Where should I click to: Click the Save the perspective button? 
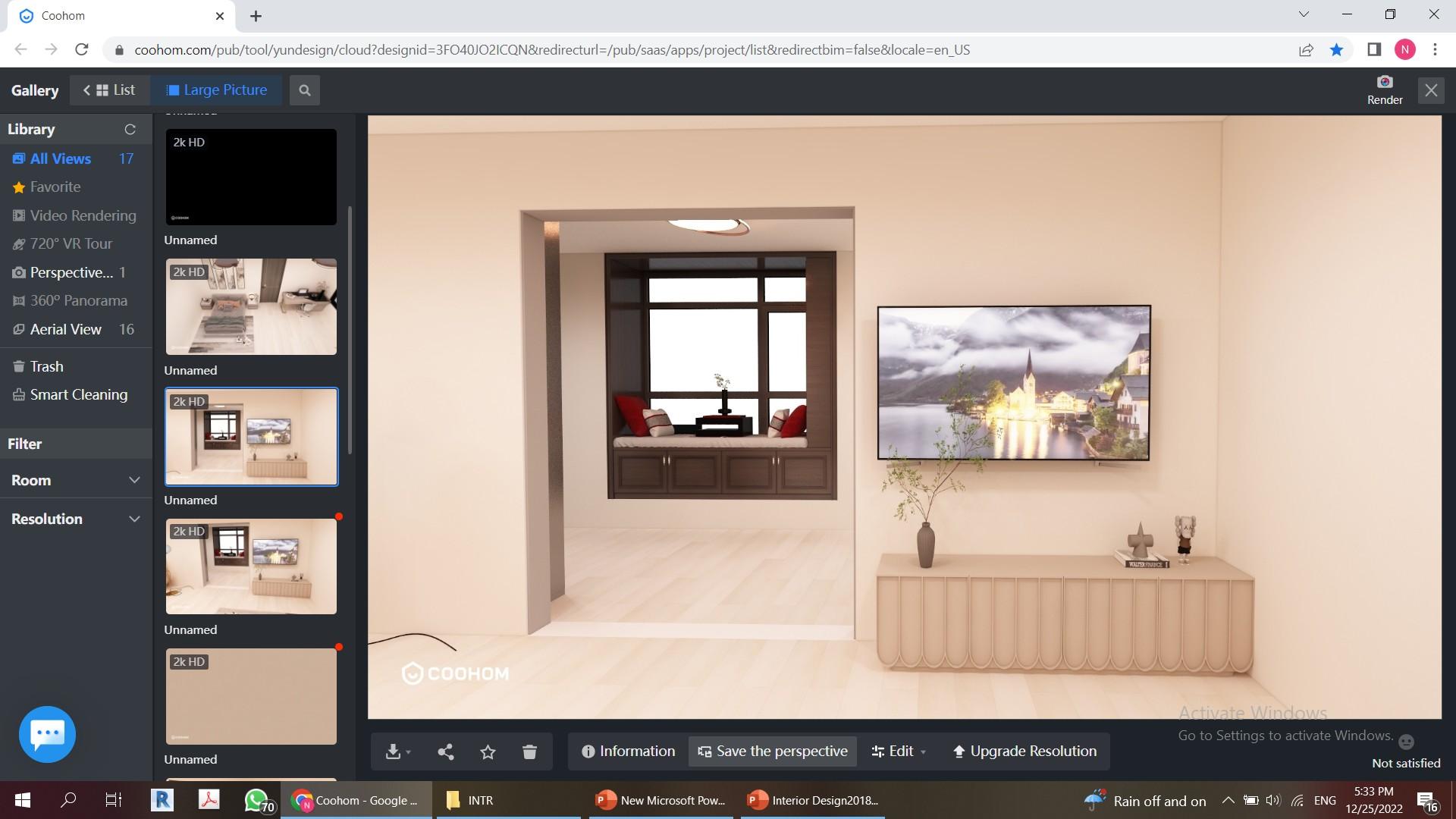click(772, 752)
